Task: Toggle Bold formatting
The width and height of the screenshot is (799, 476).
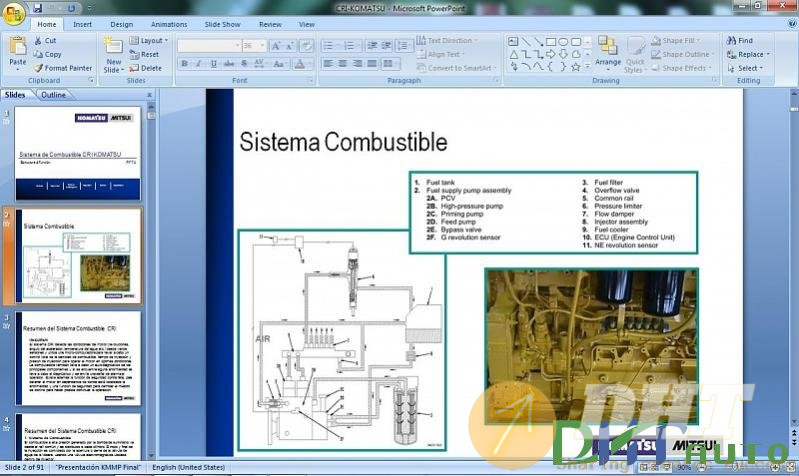Action: coord(184,64)
